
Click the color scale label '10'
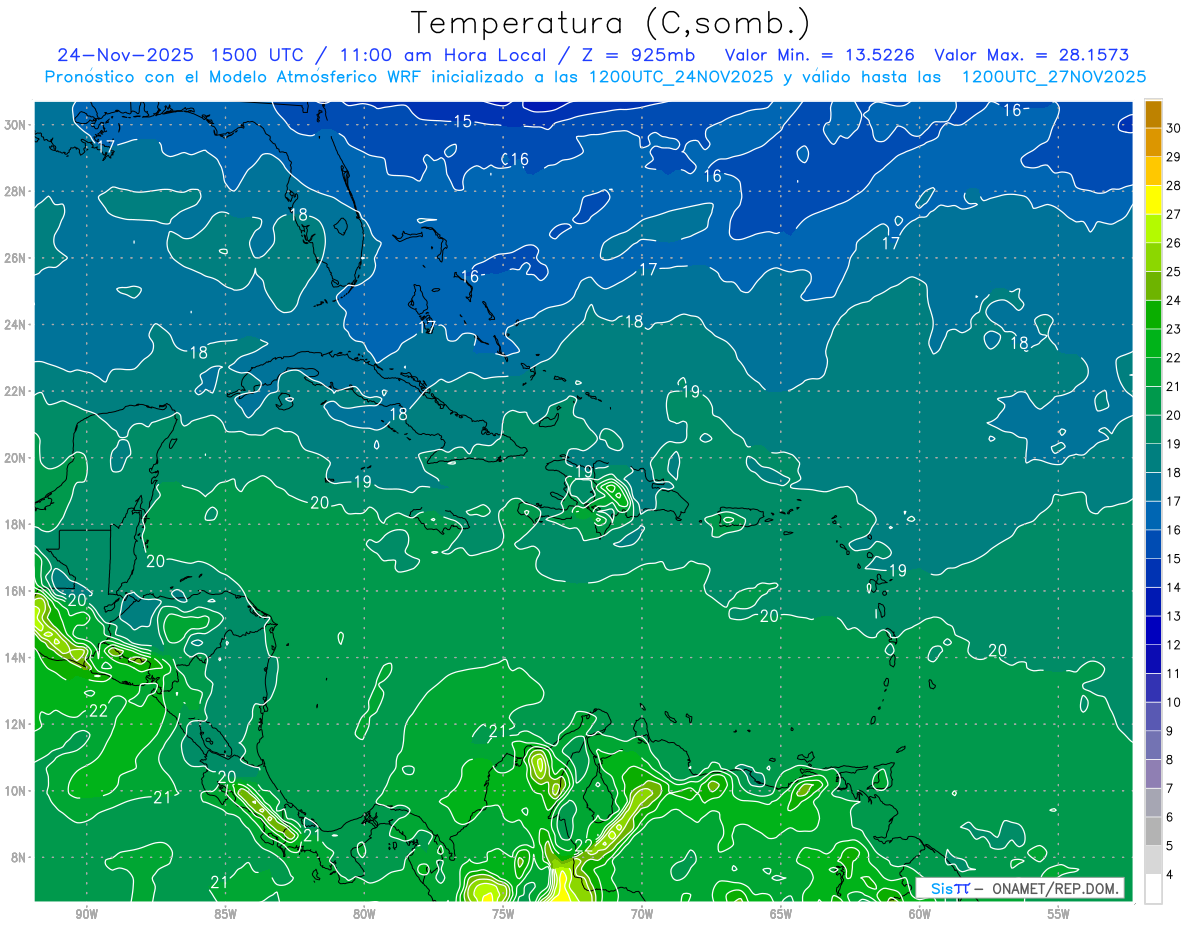(x=1174, y=703)
